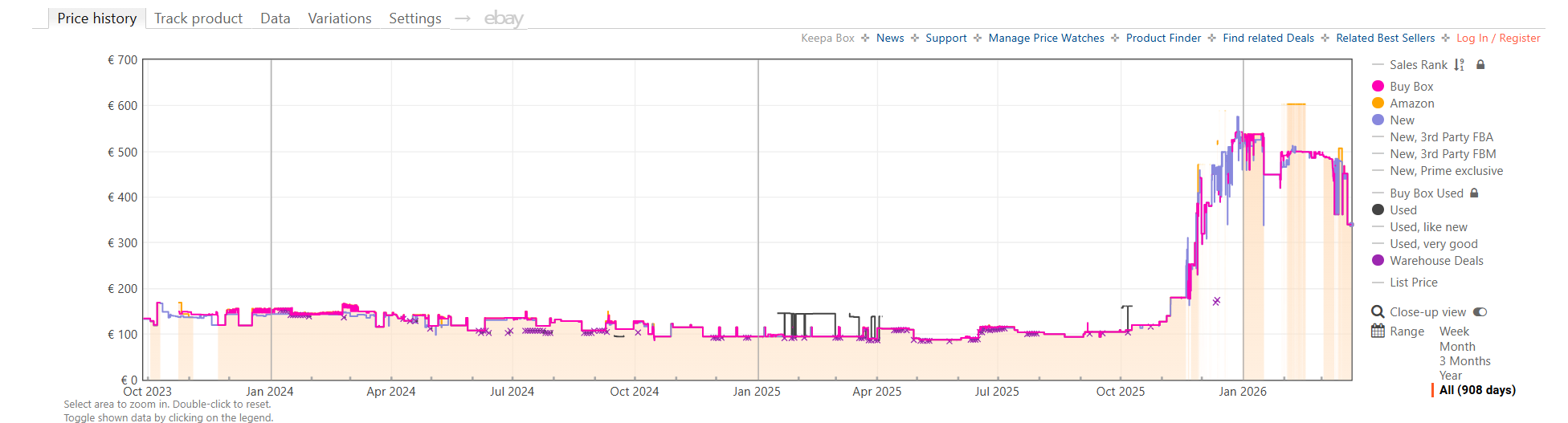Choose the All (908 days) range
1568x423 pixels.
pyautogui.click(x=1476, y=390)
